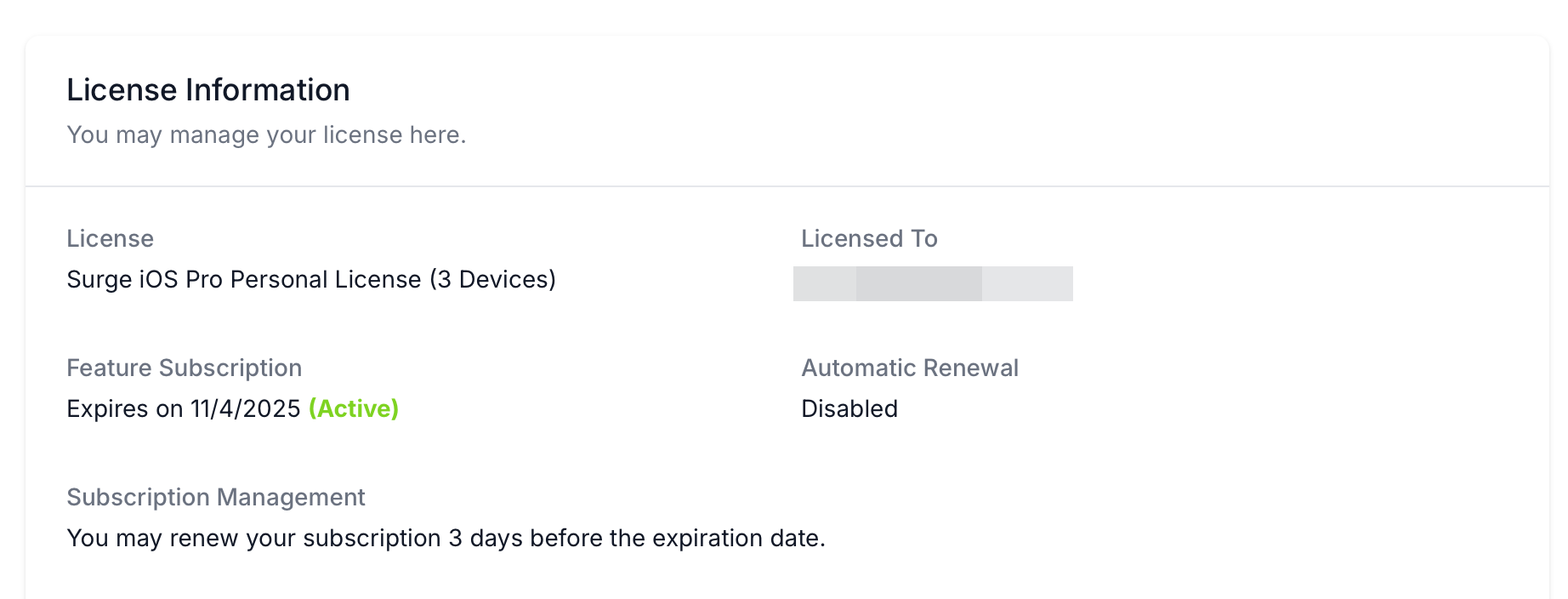Click the Subscription Management label

pos(216,498)
